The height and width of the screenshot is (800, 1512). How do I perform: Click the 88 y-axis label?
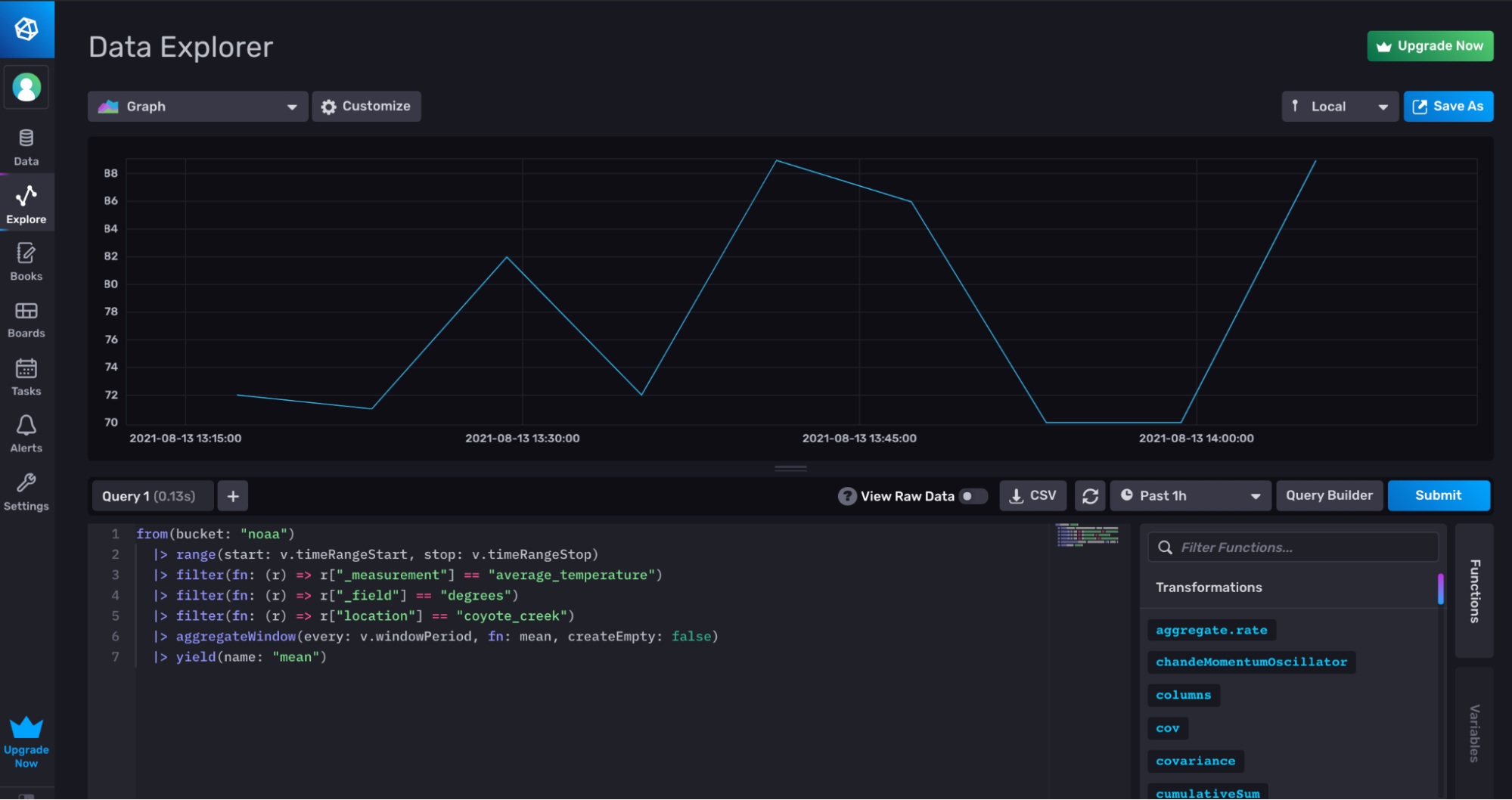111,173
